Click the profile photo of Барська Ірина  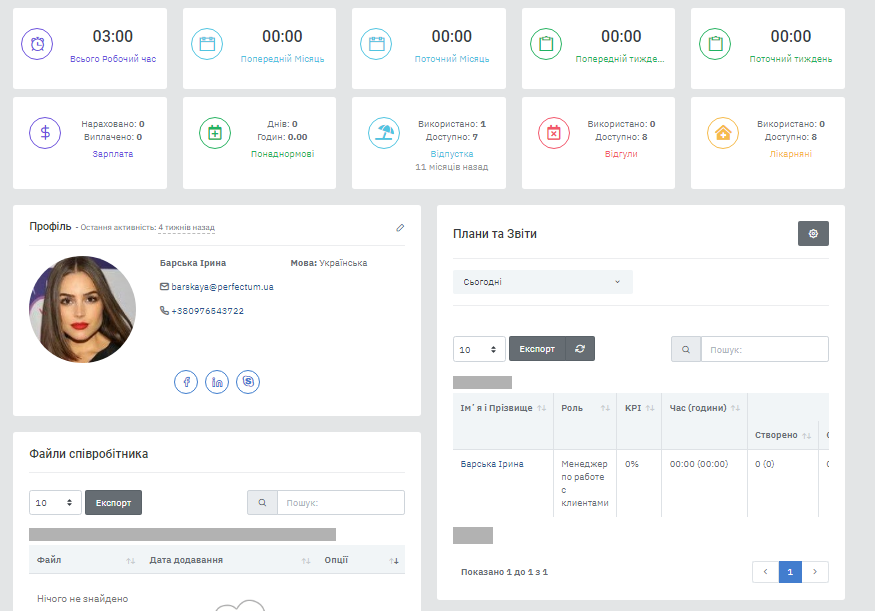[82, 309]
